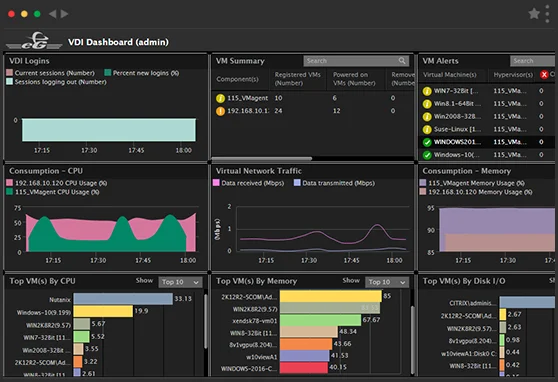Toggle Data received legend item
Screen dimensions: 558x382
point(248,183)
